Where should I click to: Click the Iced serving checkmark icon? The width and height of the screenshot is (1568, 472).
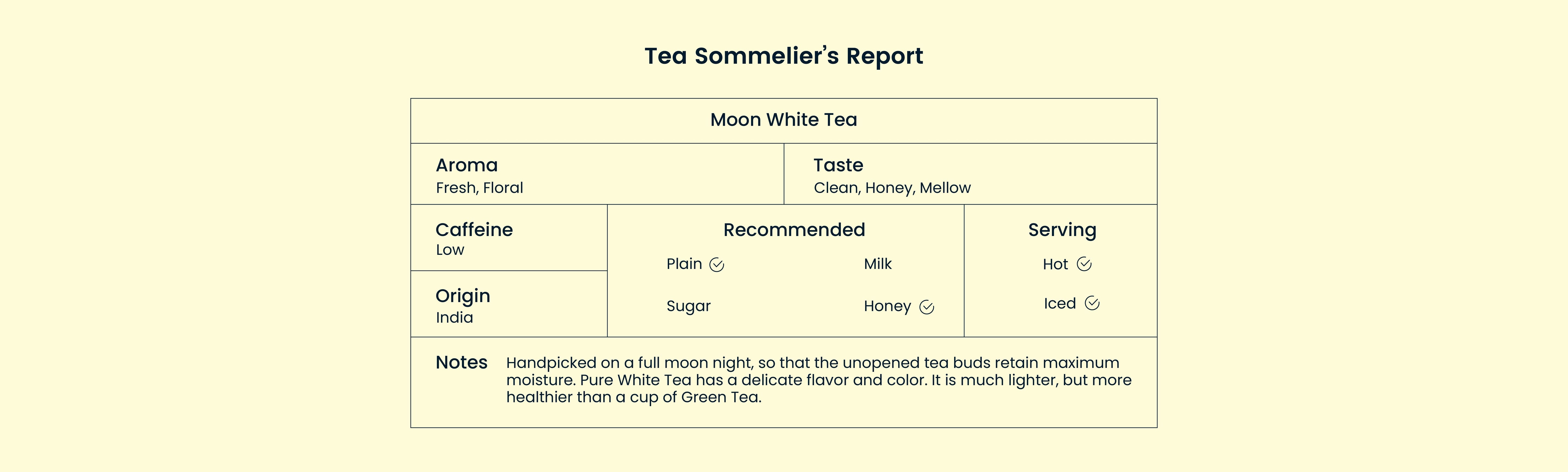(x=1092, y=303)
